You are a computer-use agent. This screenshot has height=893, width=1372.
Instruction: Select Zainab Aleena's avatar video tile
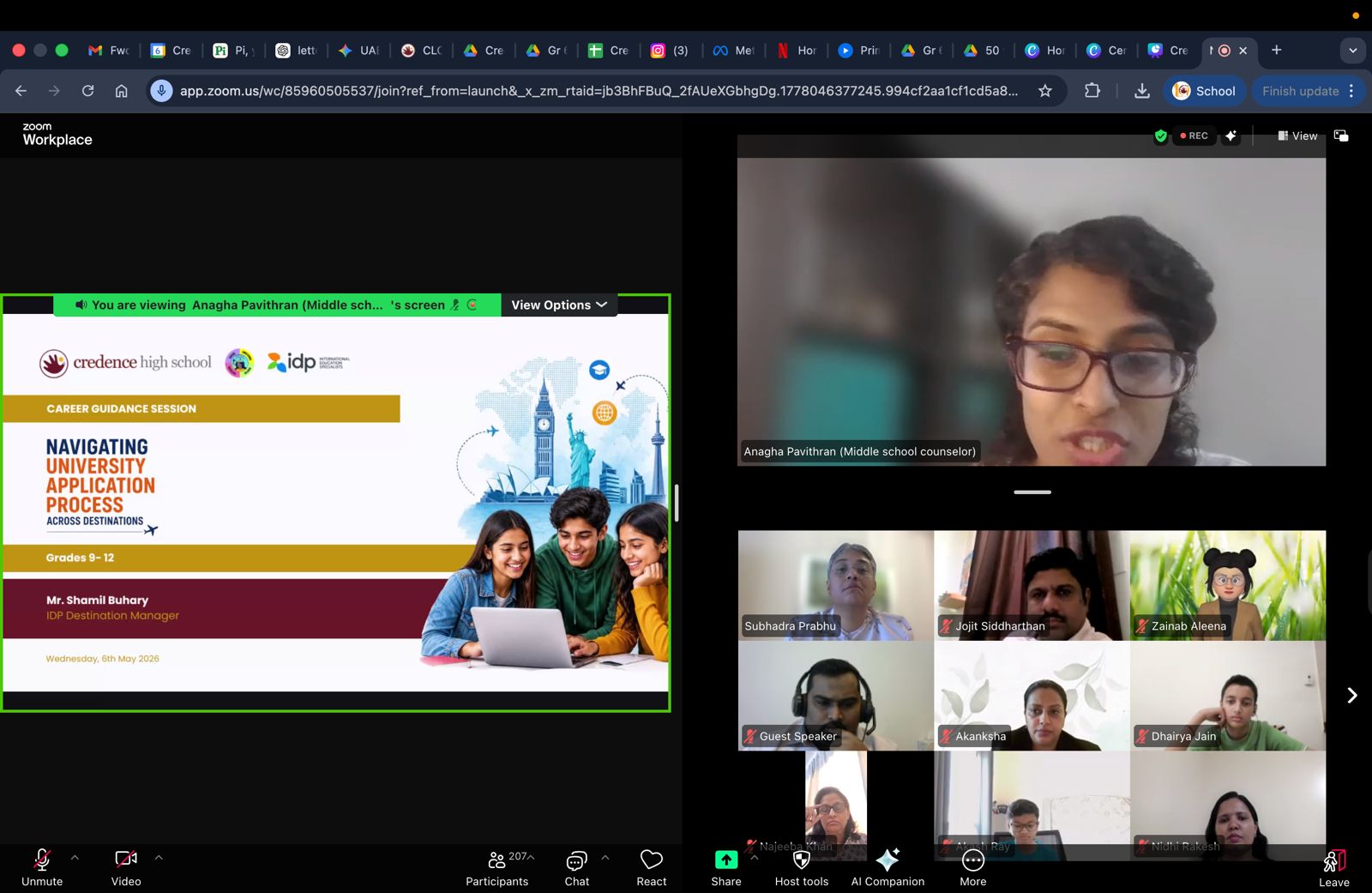[x=1228, y=585]
